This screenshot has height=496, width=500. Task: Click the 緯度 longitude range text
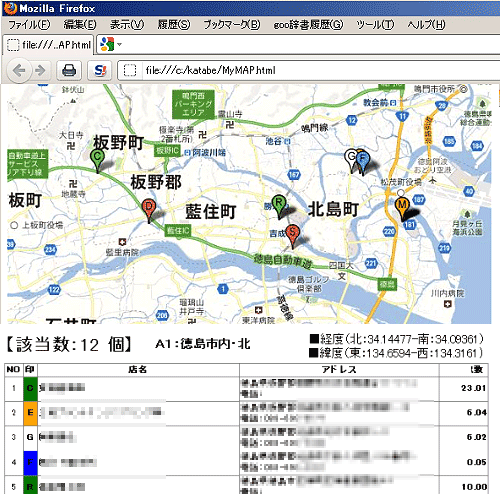396,353
